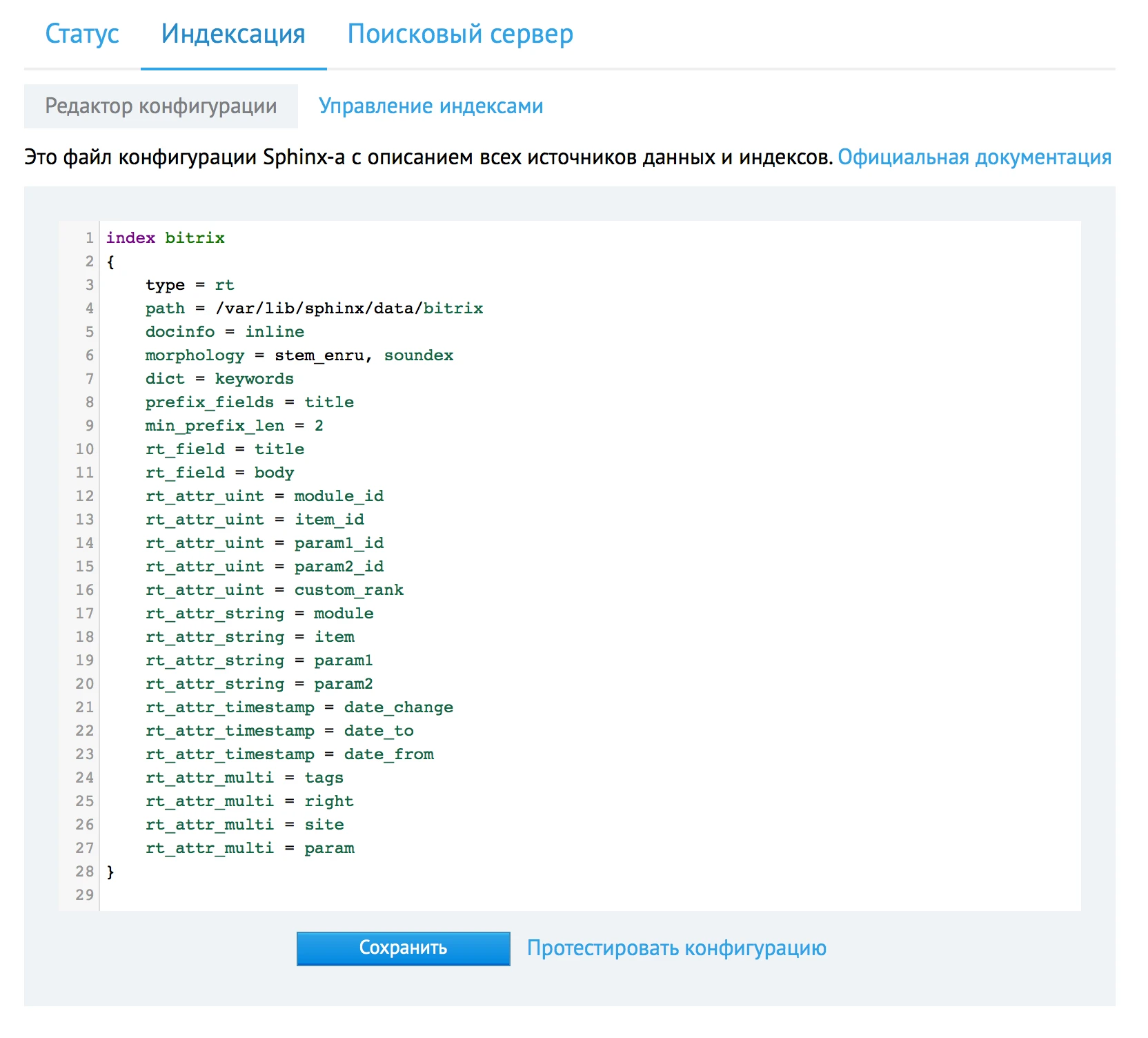Viewport: 1148px width, 1038px height.
Task: Click on the 'docinfo = inline' line
Action: 224,332
